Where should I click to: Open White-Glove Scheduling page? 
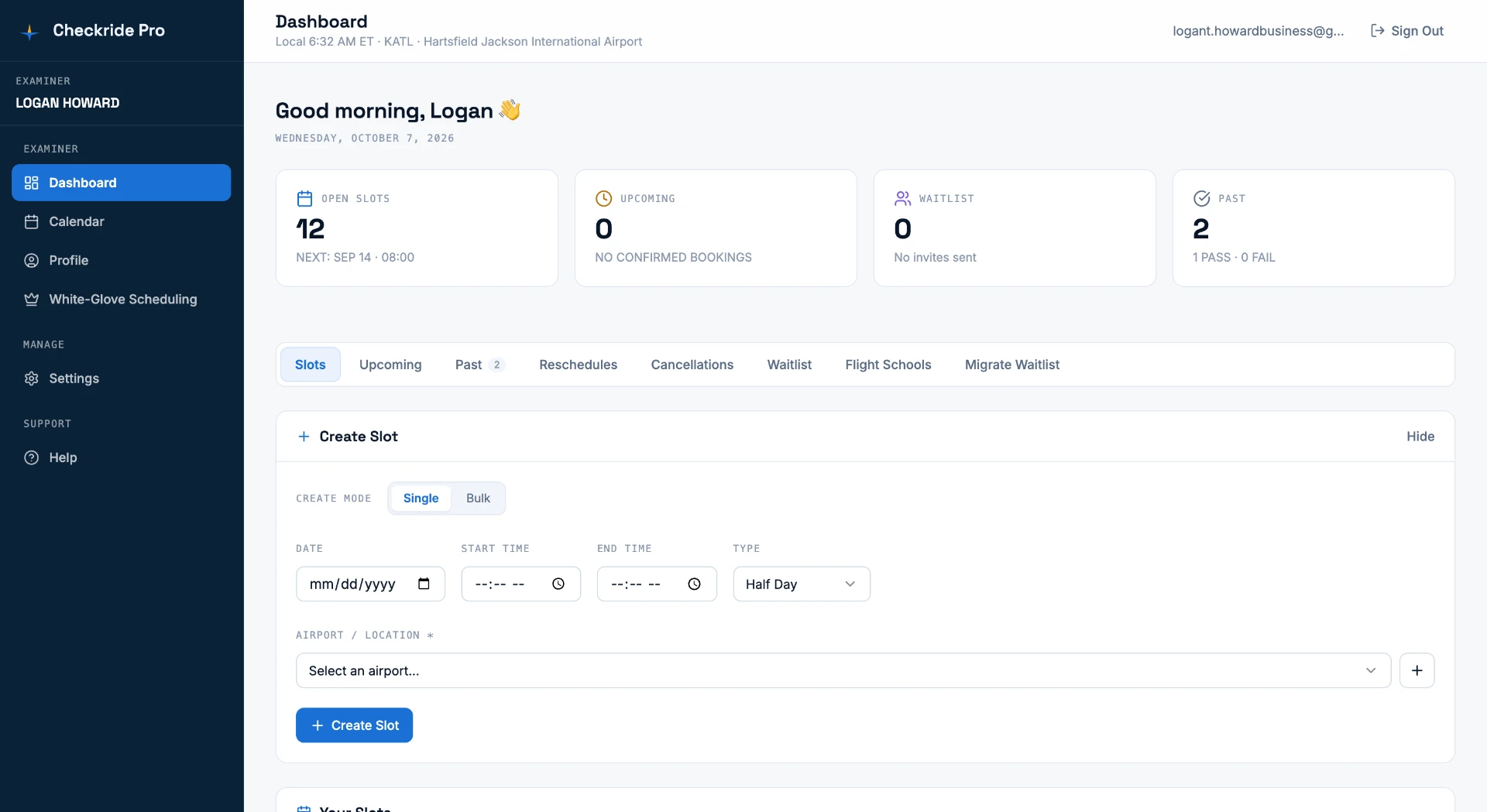tap(121, 299)
